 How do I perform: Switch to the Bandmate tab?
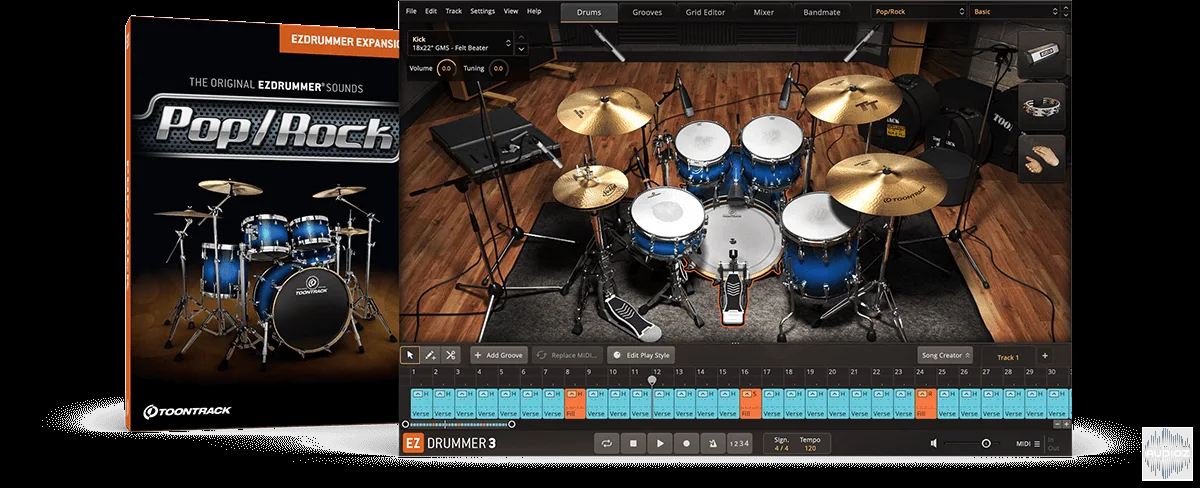(x=824, y=13)
